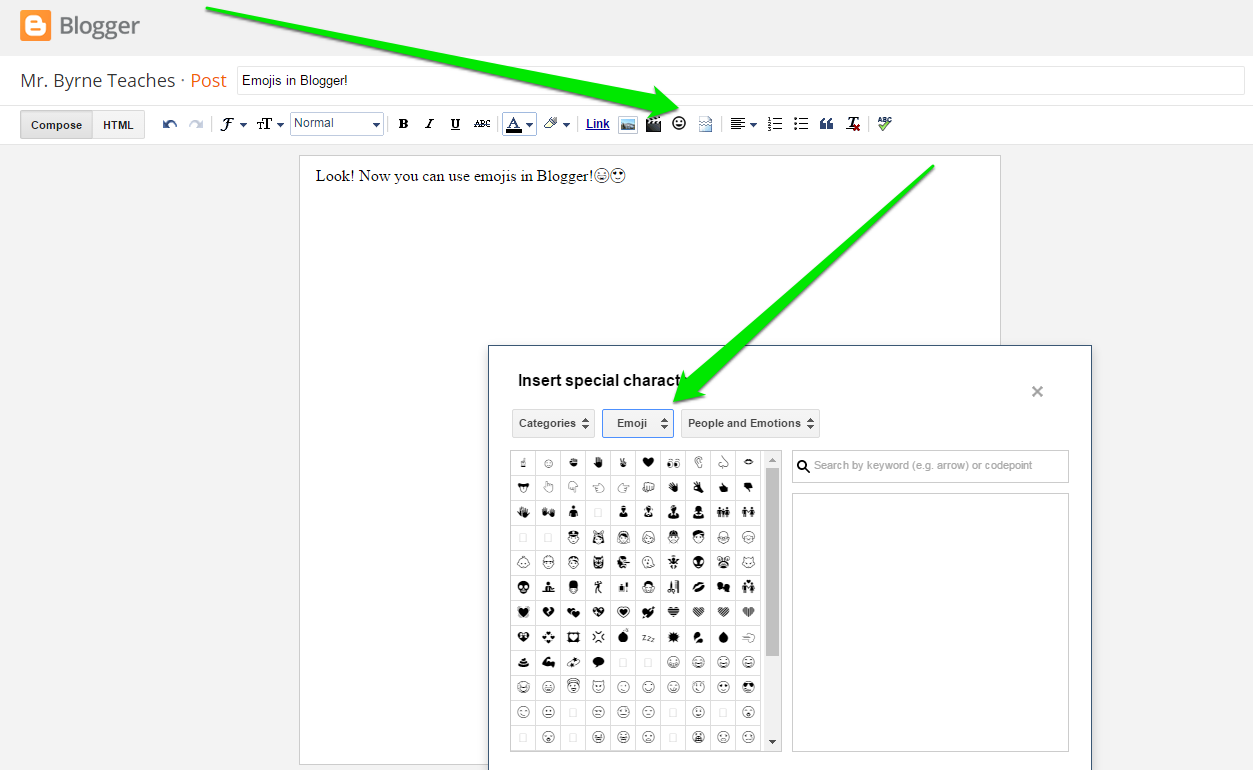Select the flexed biceps emoji
The height and width of the screenshot is (770, 1253).
[548, 662]
